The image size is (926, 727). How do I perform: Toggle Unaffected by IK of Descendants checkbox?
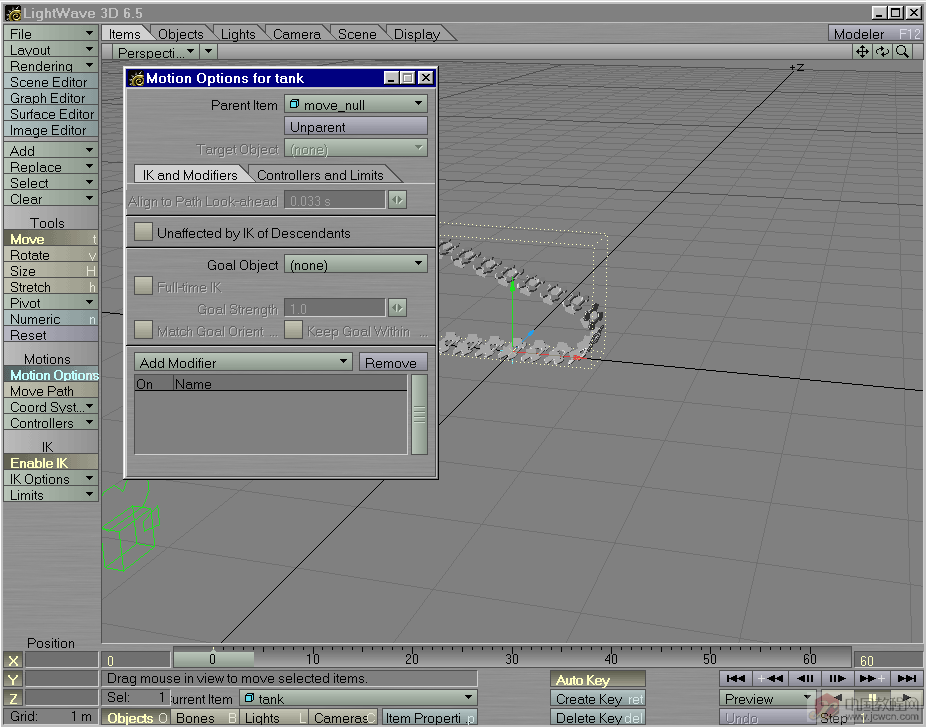(144, 232)
